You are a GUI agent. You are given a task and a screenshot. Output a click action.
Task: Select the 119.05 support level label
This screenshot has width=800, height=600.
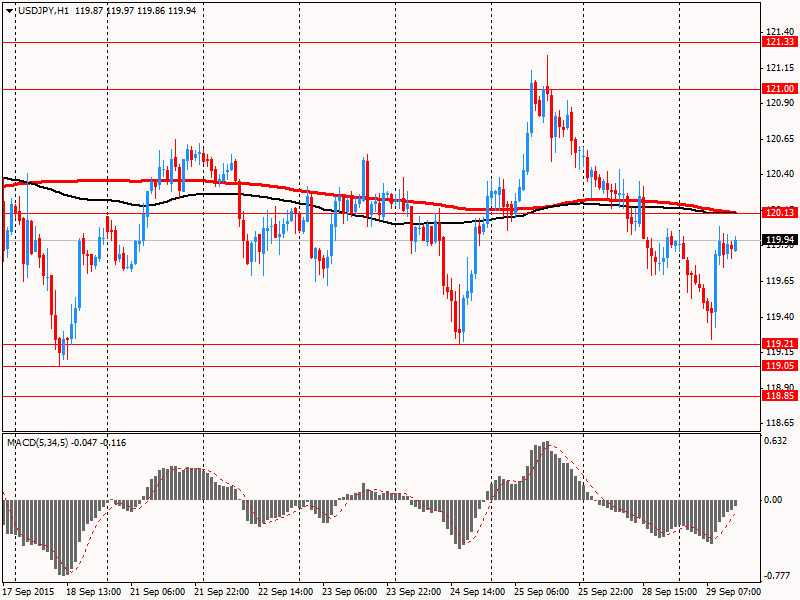(x=779, y=366)
